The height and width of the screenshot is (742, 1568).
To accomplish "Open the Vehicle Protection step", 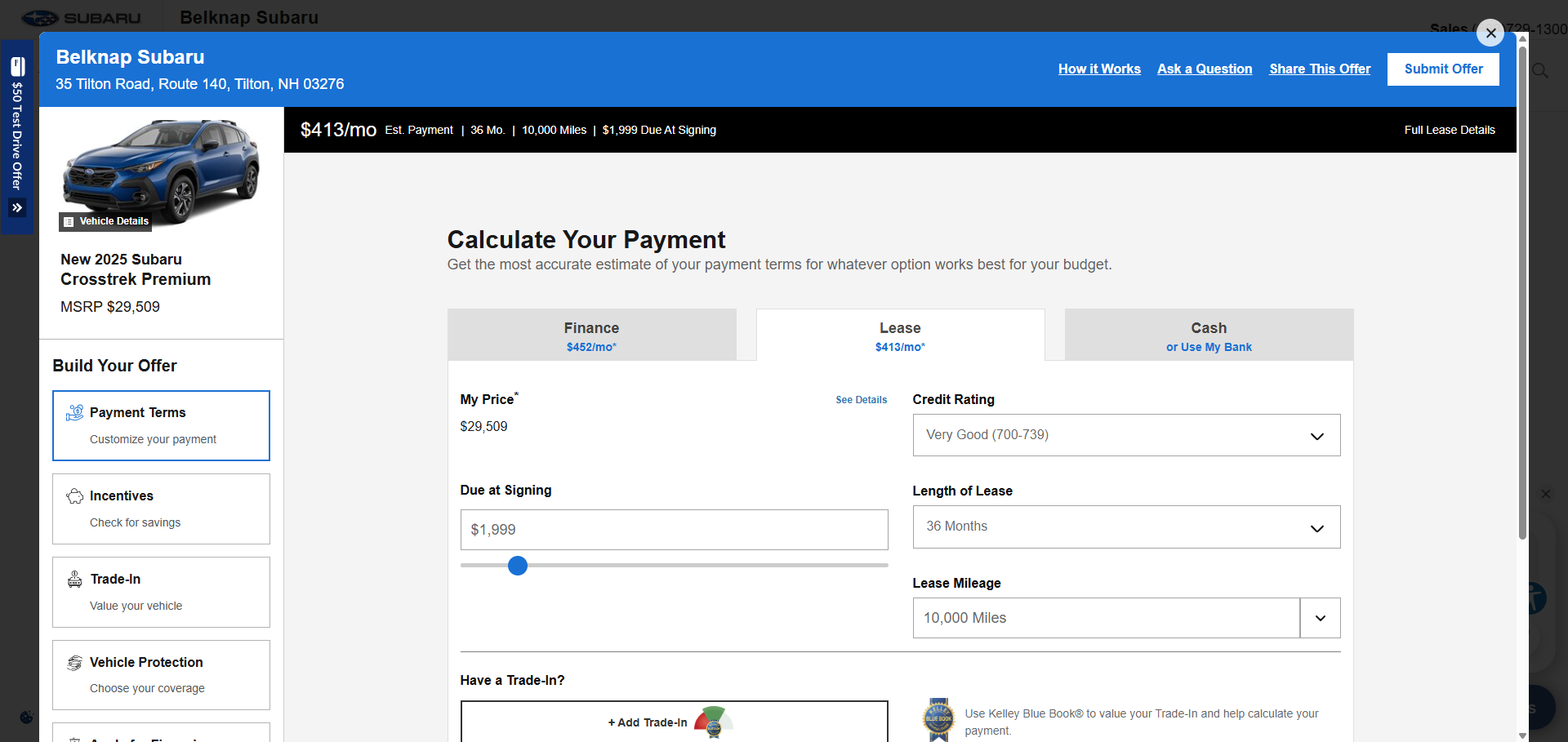I will pos(161,675).
